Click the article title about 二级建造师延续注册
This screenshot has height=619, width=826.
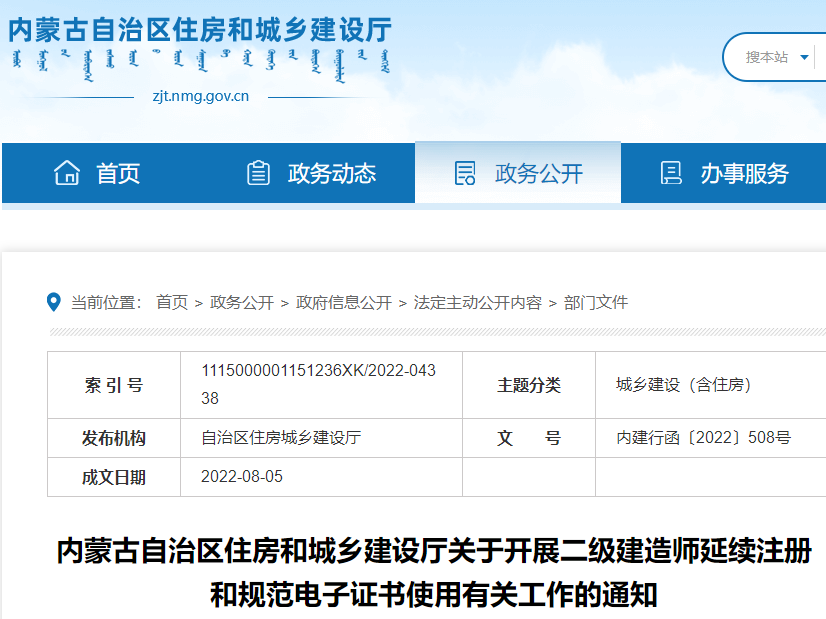[x=413, y=562]
